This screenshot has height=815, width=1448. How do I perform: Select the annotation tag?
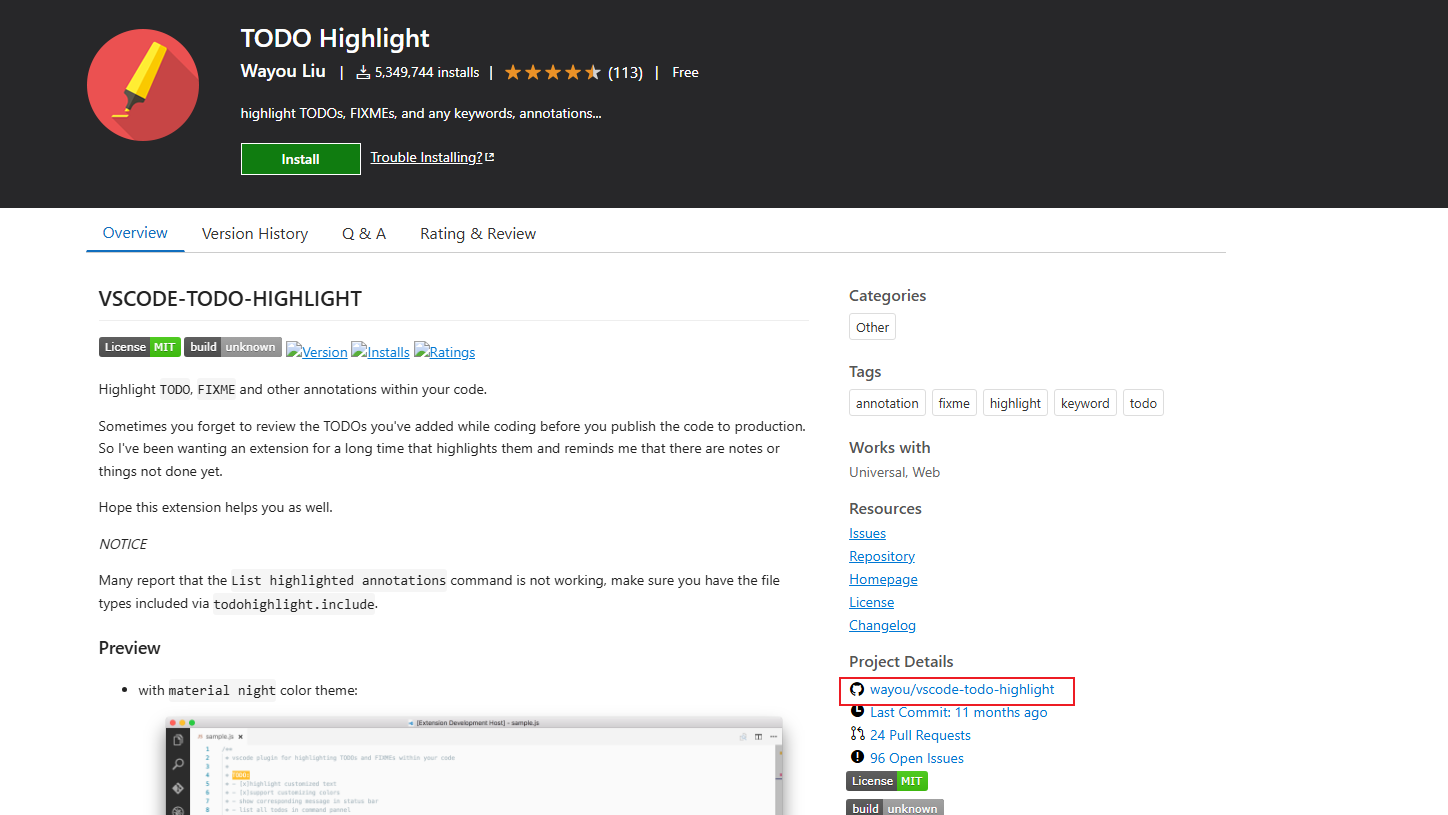(887, 403)
